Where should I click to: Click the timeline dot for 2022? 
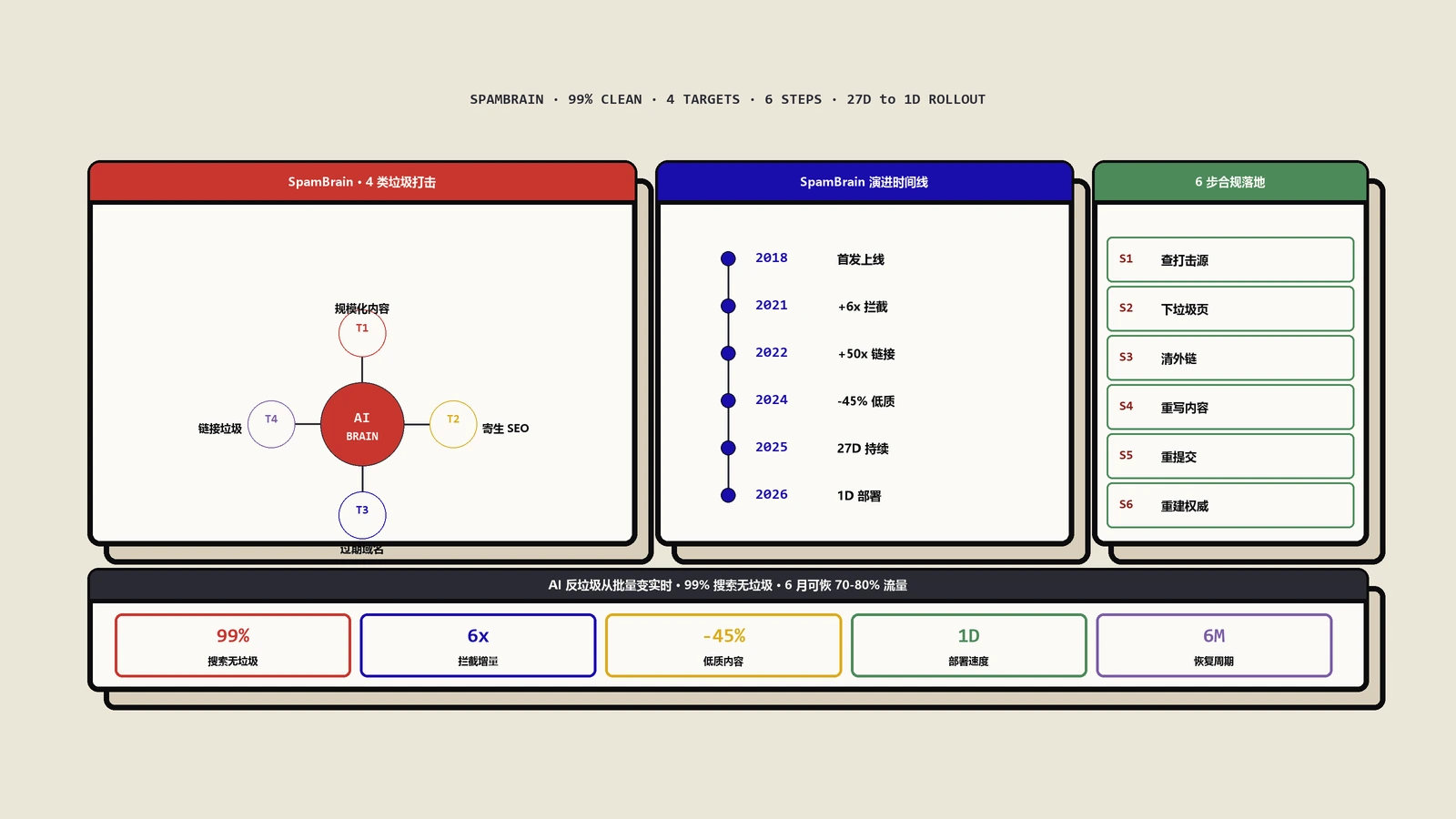[x=728, y=353]
